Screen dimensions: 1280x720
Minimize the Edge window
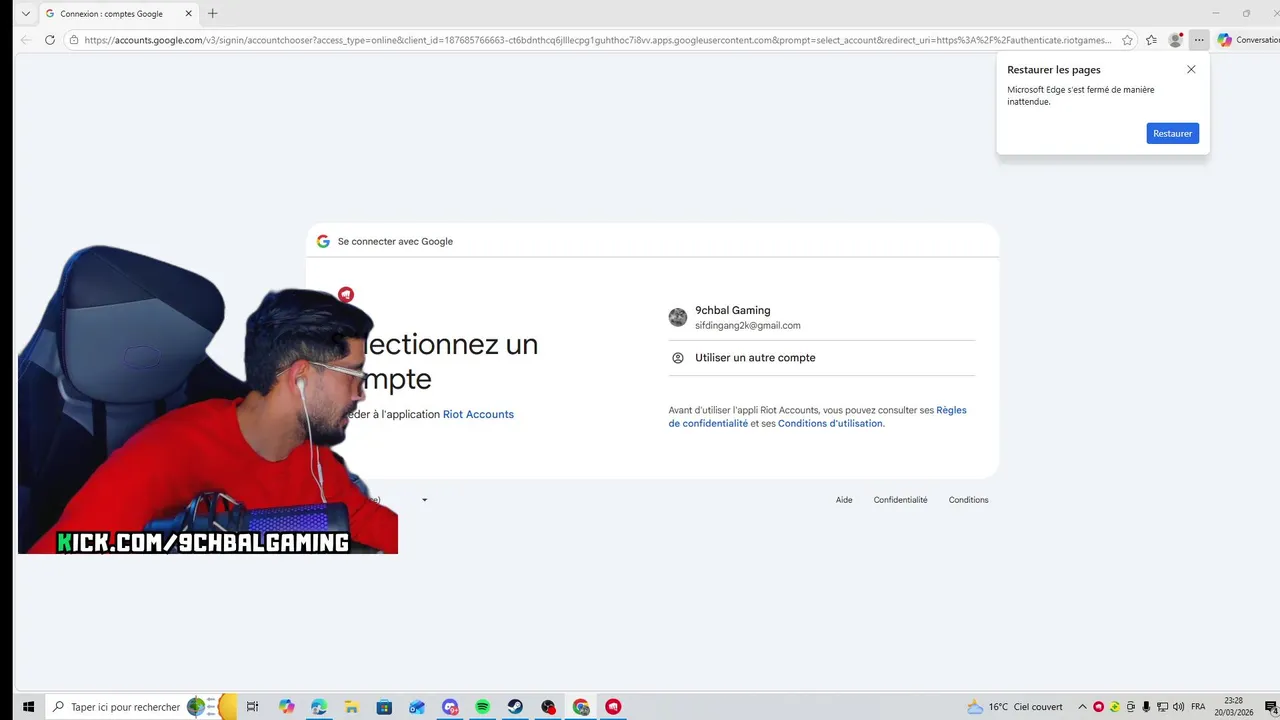click(x=1215, y=13)
